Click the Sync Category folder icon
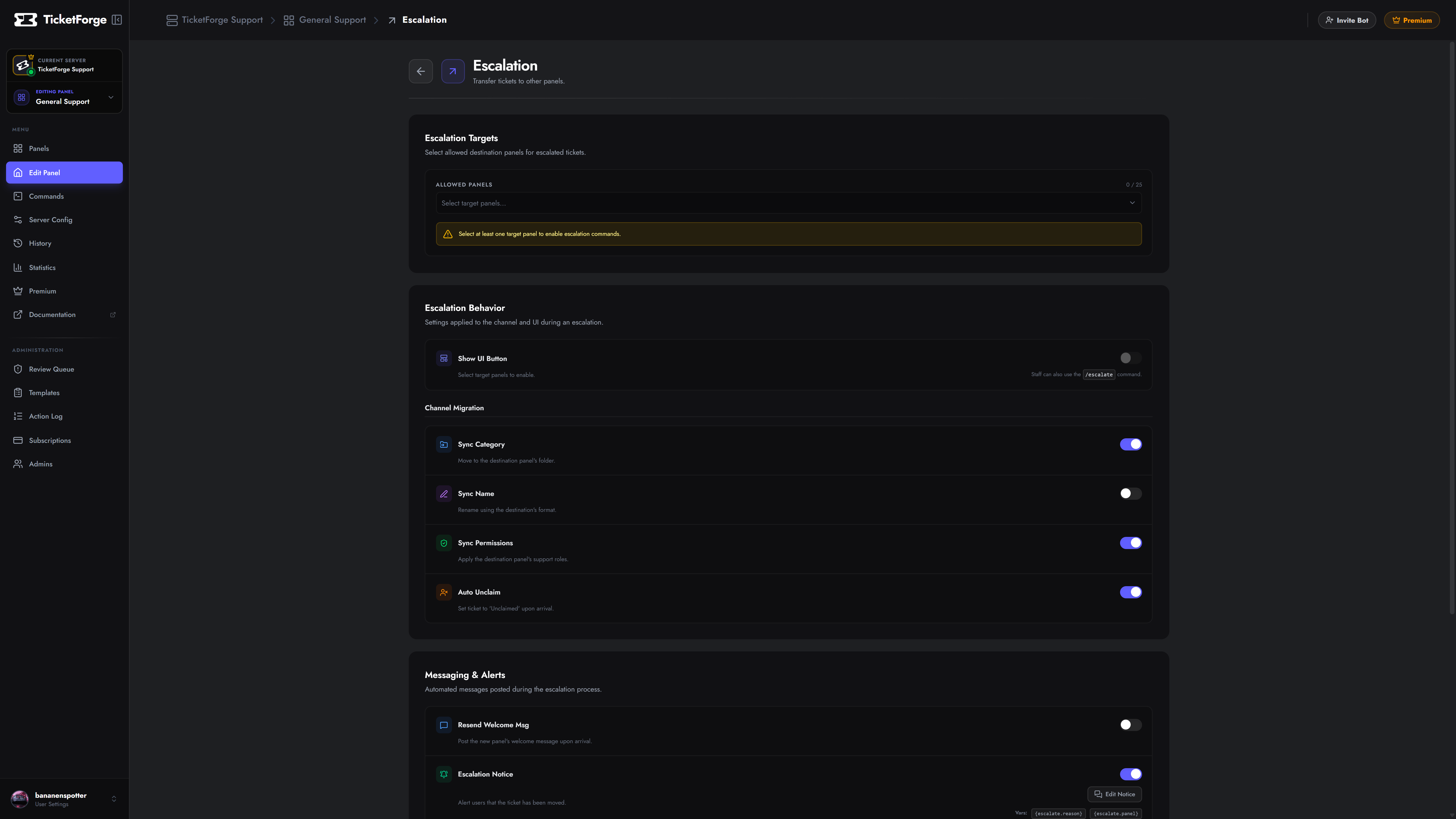Viewport: 1456px width, 819px height. coord(444,444)
